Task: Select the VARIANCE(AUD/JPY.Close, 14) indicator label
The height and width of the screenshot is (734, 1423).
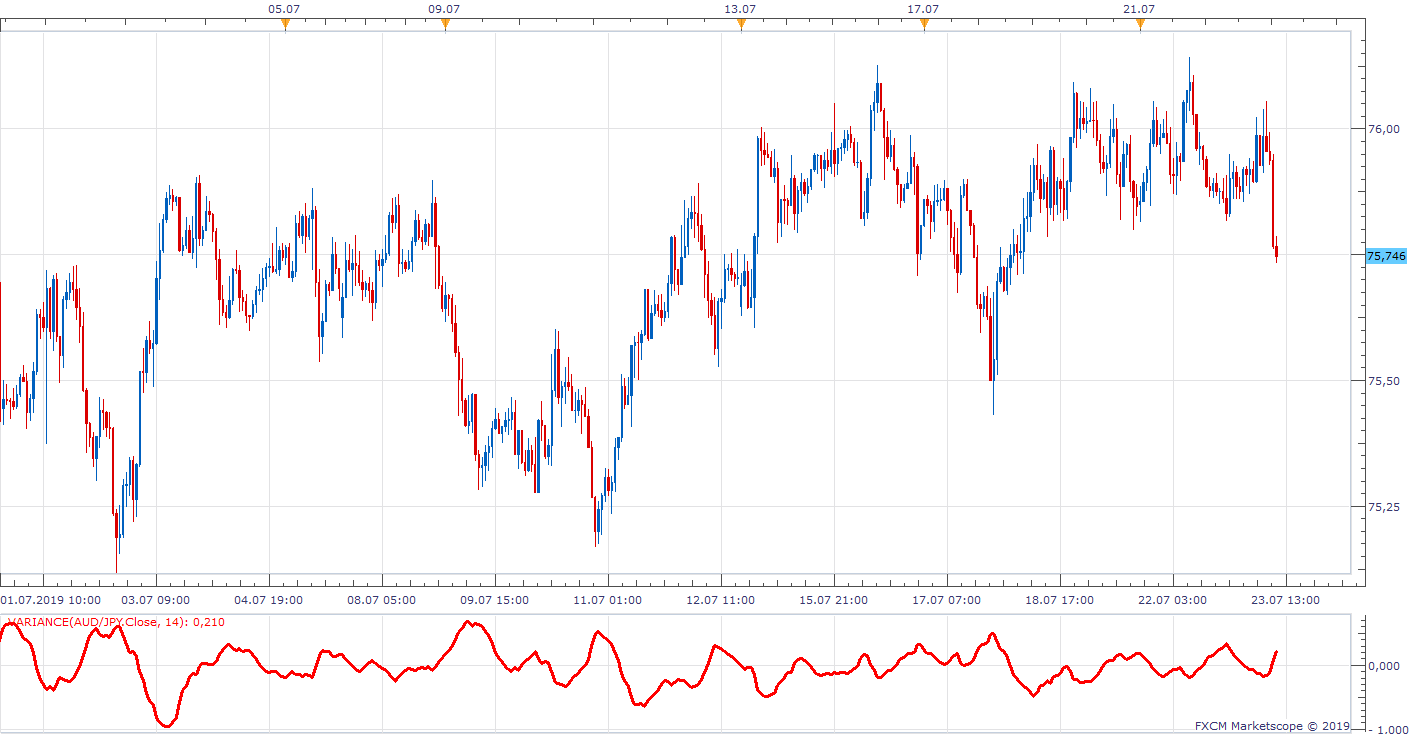Action: coord(116,622)
